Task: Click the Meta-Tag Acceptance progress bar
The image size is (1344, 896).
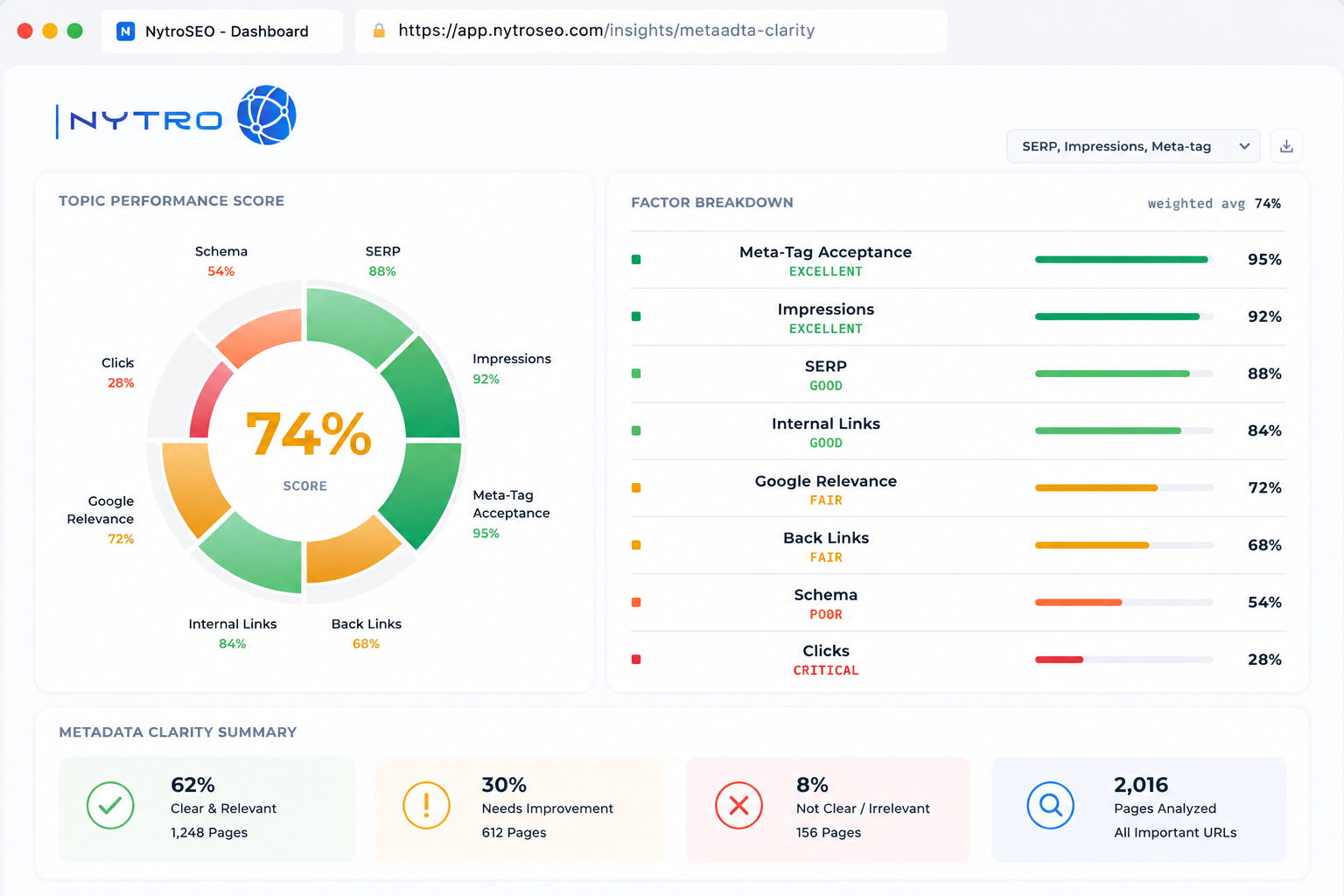Action: (1123, 260)
